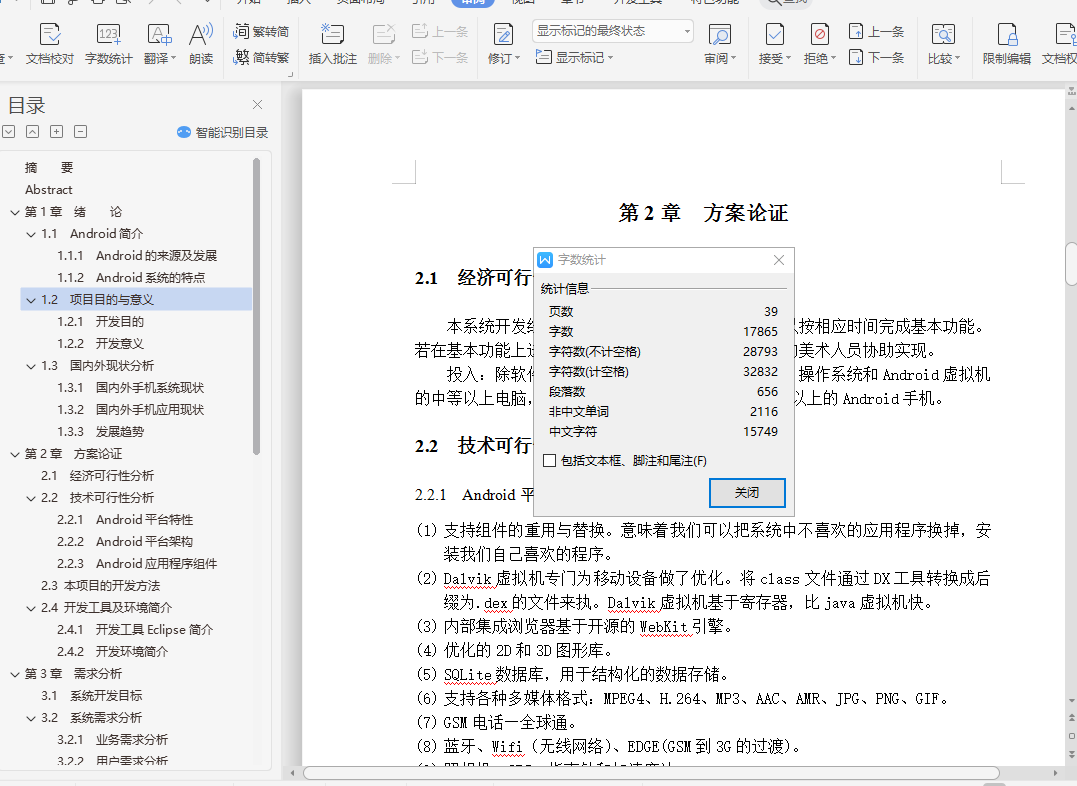Reject change with 拒绝 icon

coord(819,34)
